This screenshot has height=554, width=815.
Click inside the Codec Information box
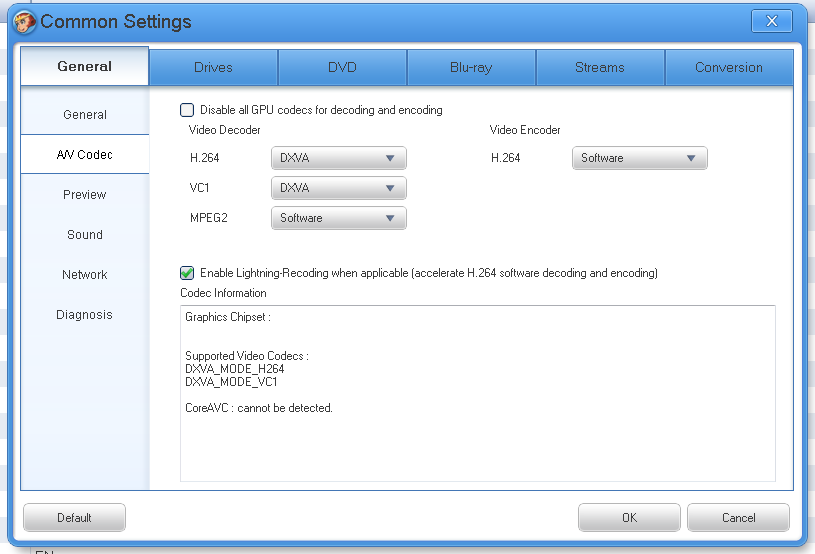[478, 393]
